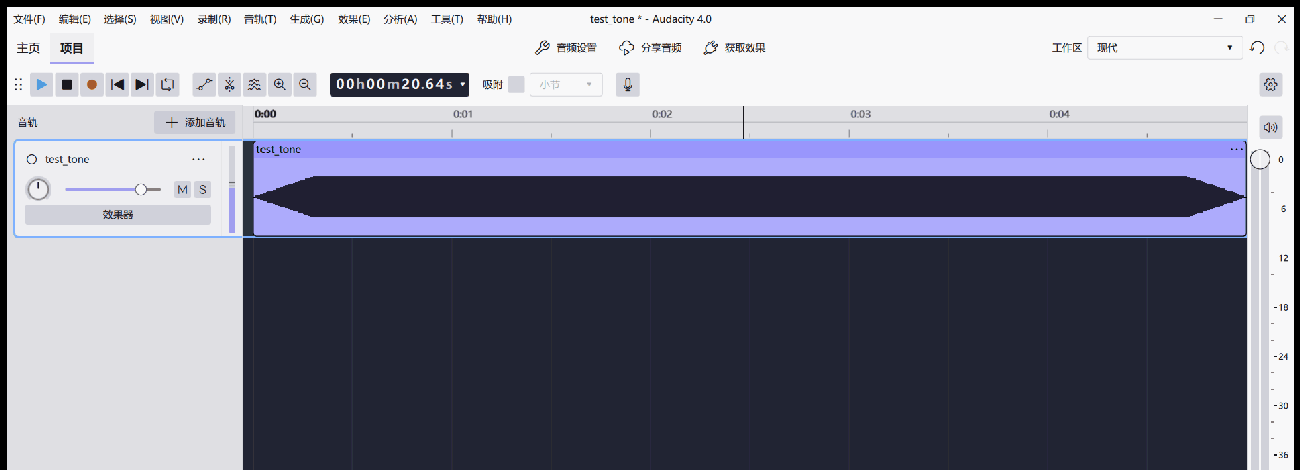Solo the test_tone track with S
The width and height of the screenshot is (1300, 470).
click(x=202, y=189)
